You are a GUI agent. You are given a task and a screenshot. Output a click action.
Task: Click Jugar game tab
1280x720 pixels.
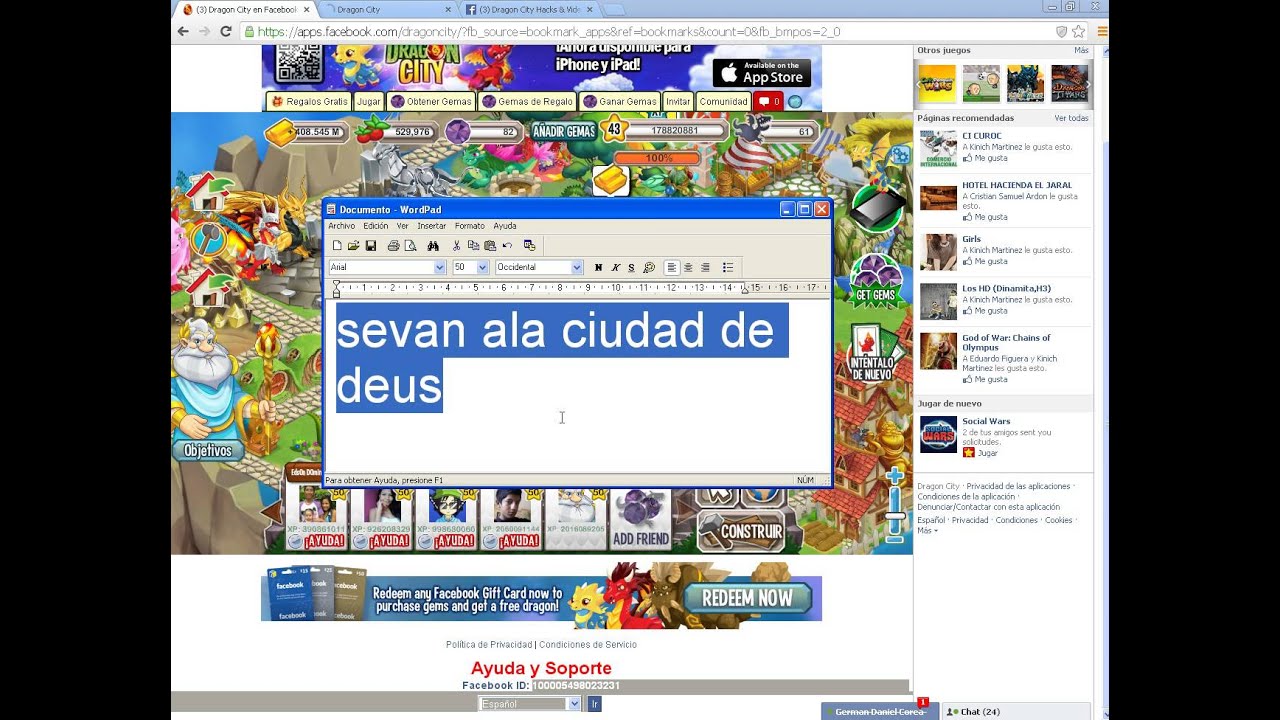[x=369, y=101]
